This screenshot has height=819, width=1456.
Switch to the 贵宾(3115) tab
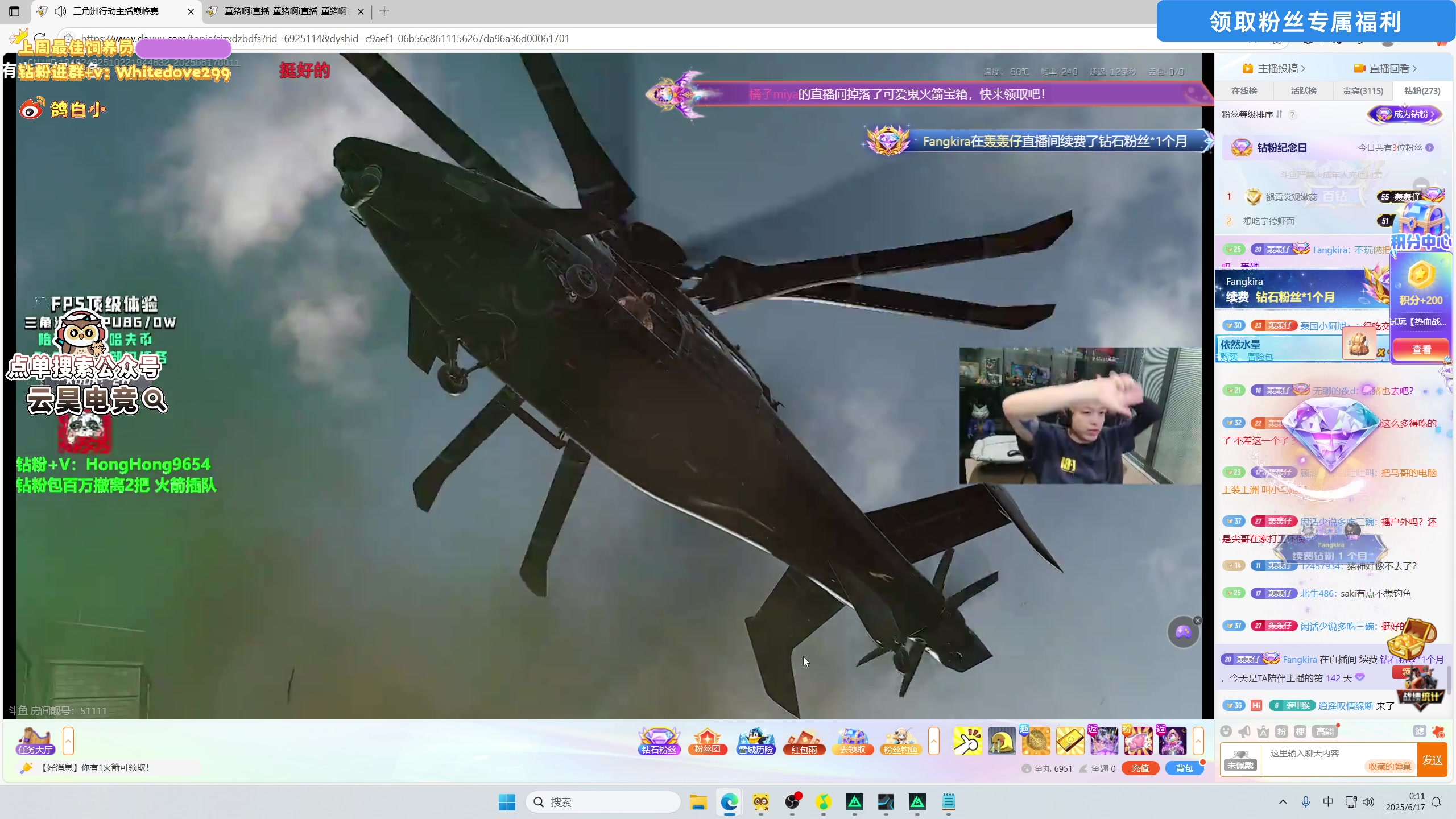point(1363,90)
